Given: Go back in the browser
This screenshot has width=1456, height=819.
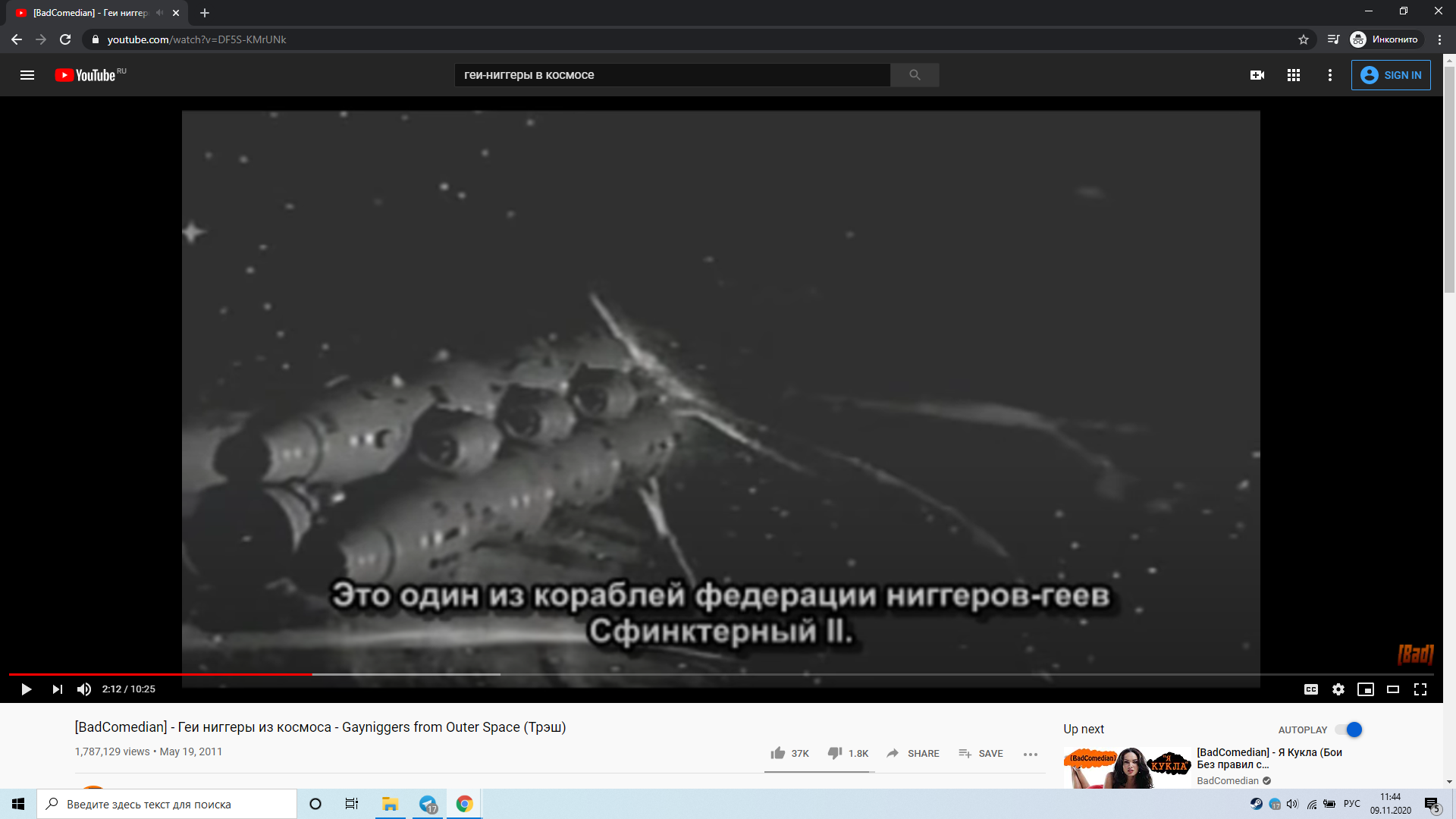Looking at the screenshot, I should coord(17,39).
